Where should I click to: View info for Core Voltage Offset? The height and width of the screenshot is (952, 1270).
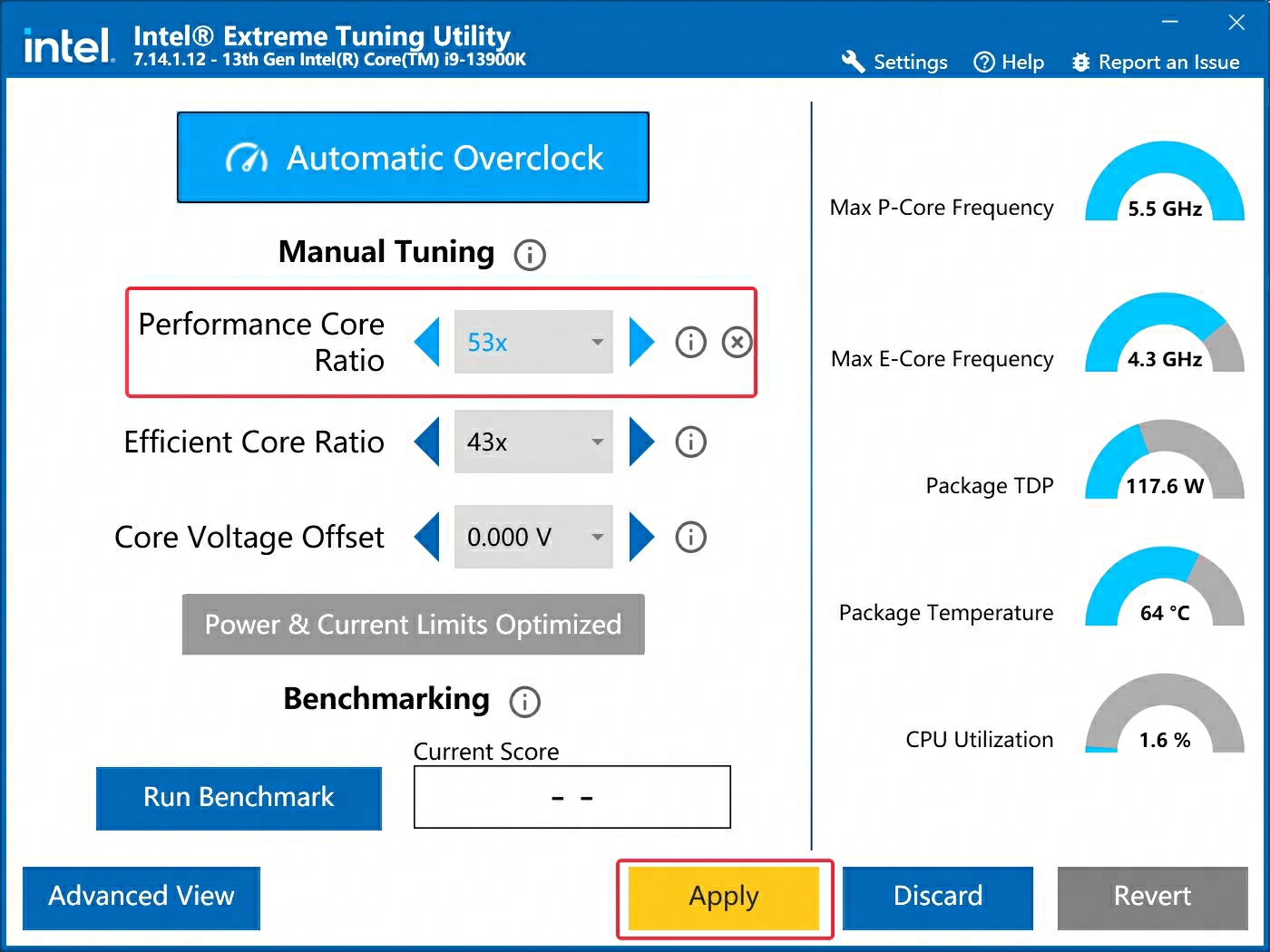click(x=690, y=537)
